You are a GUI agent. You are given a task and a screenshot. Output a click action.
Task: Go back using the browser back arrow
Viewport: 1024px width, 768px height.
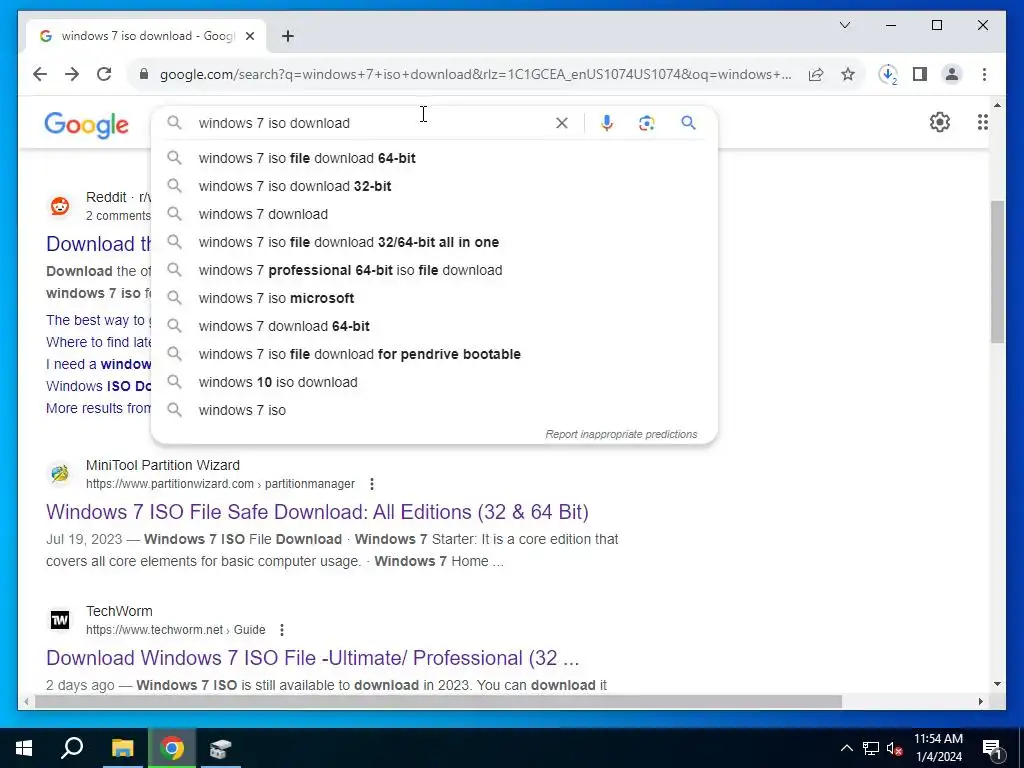coord(40,74)
